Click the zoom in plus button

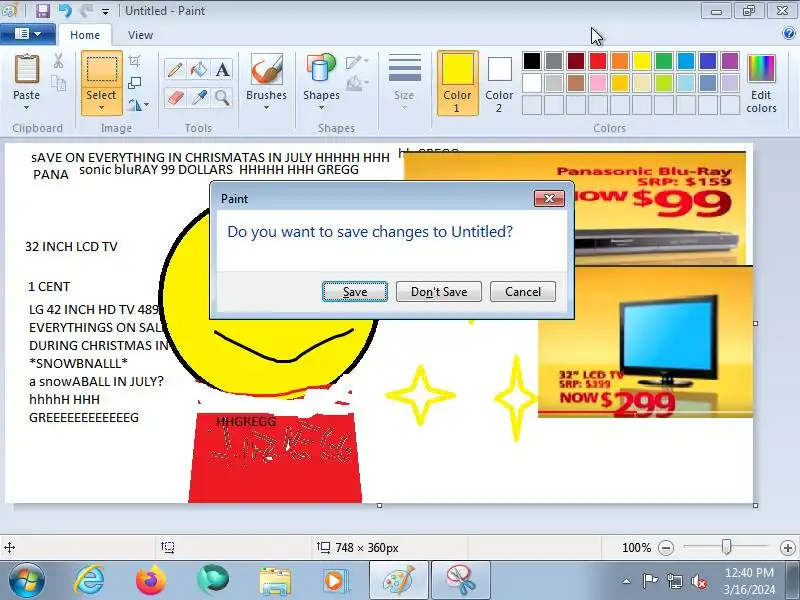788,548
